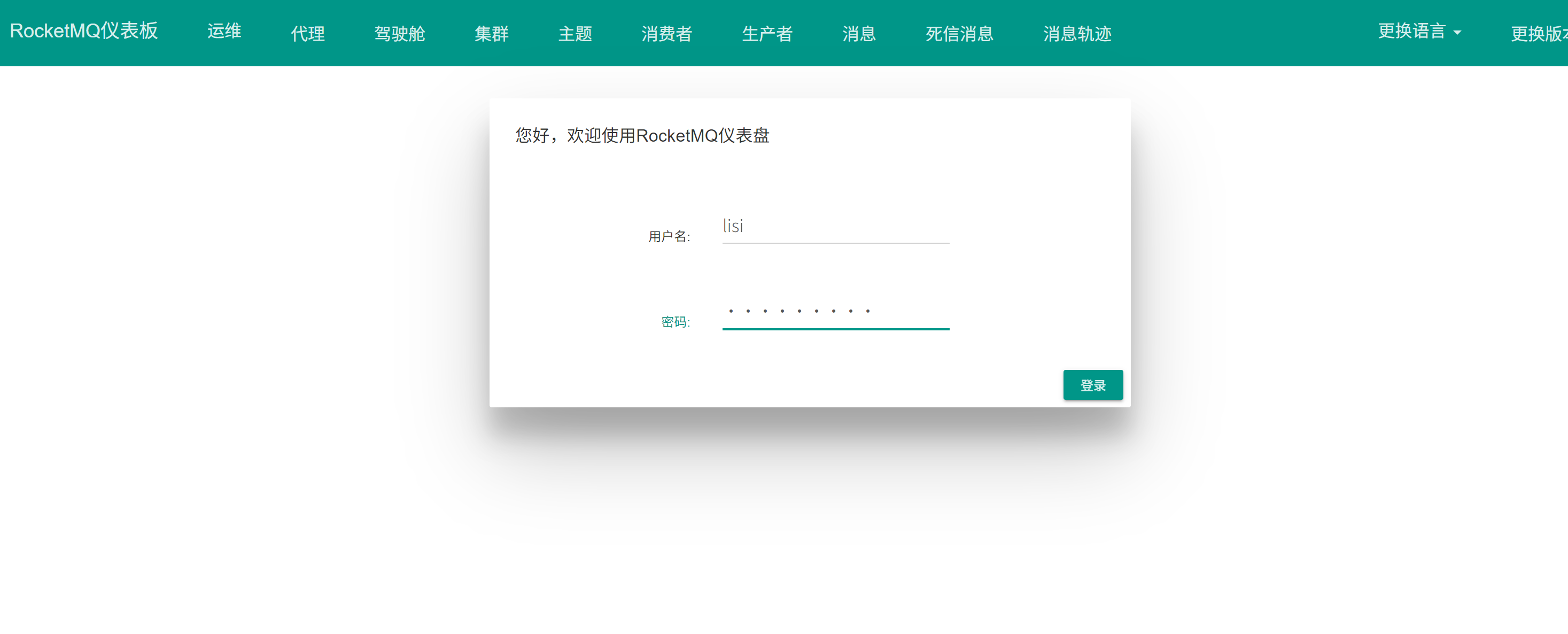The image size is (1568, 634).
Task: Click the 密码 label text
Action: click(675, 322)
